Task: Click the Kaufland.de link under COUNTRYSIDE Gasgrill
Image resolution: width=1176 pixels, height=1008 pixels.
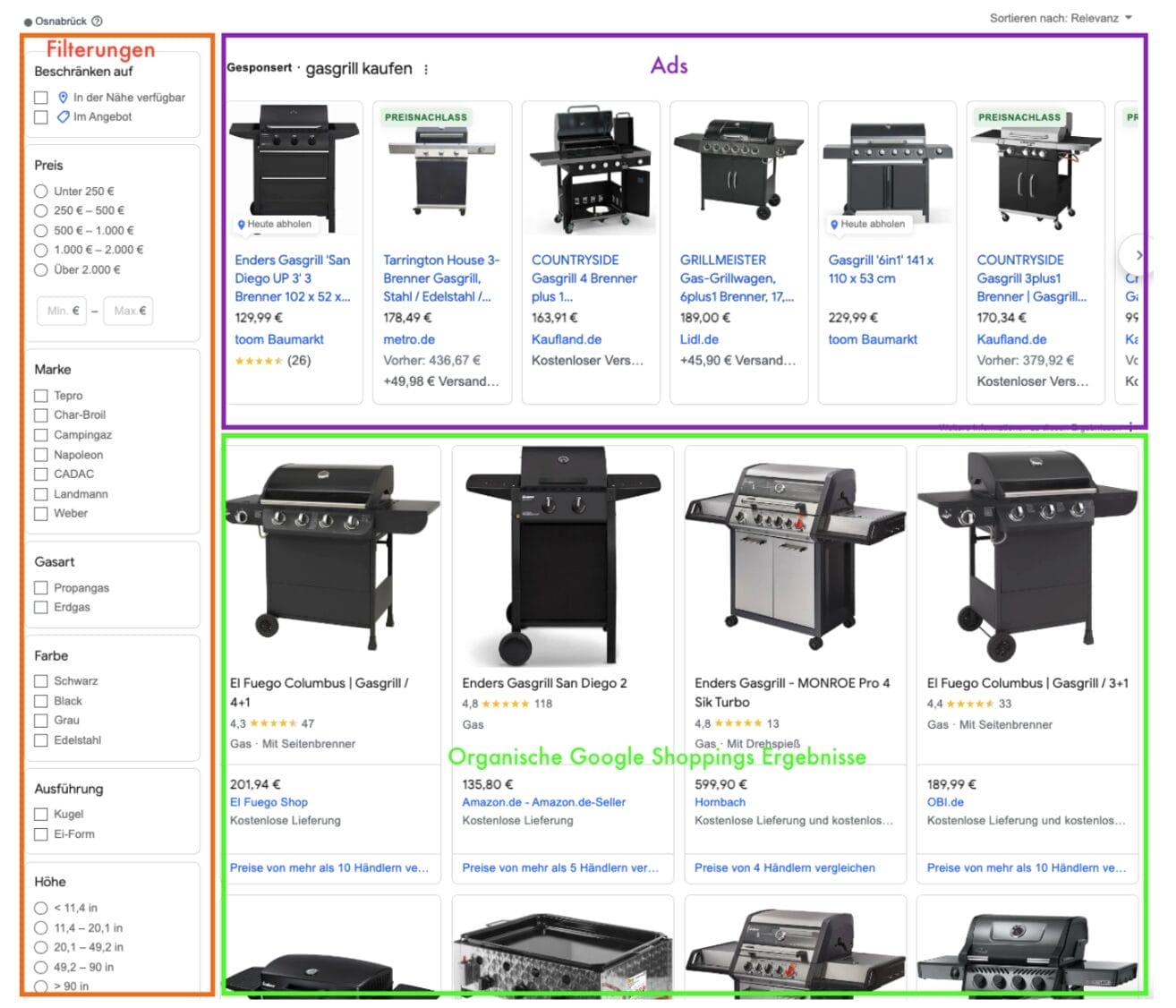Action: coord(567,339)
